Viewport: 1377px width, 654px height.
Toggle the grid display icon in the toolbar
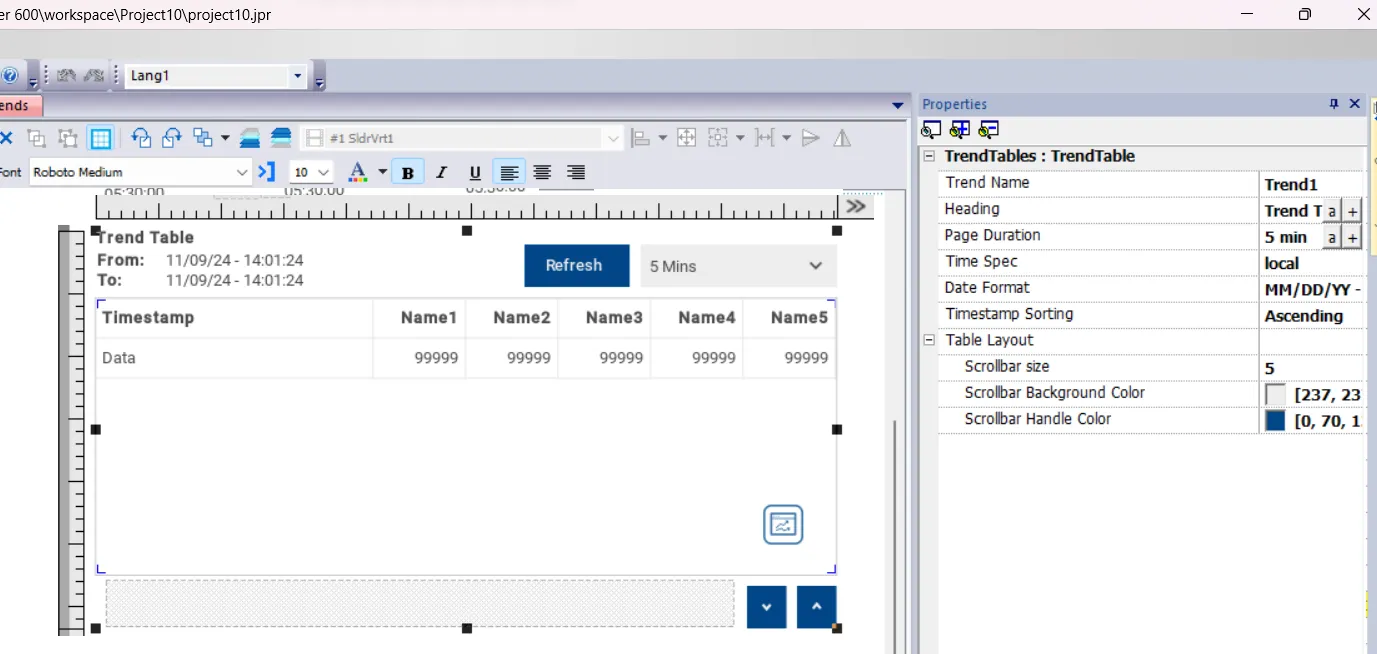tap(102, 137)
